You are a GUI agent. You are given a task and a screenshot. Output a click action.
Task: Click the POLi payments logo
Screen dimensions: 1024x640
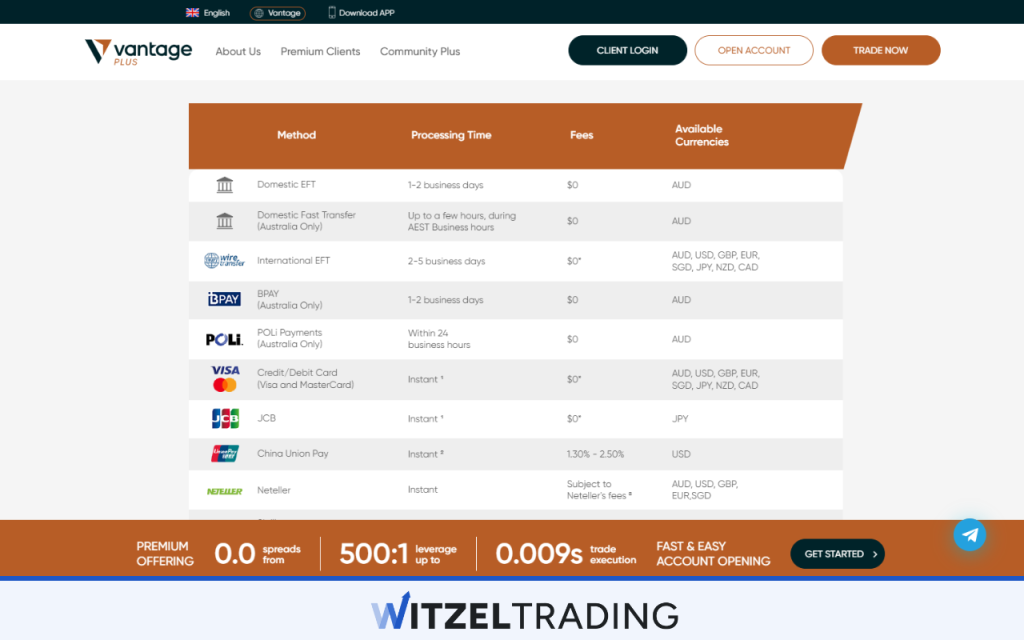[224, 340]
